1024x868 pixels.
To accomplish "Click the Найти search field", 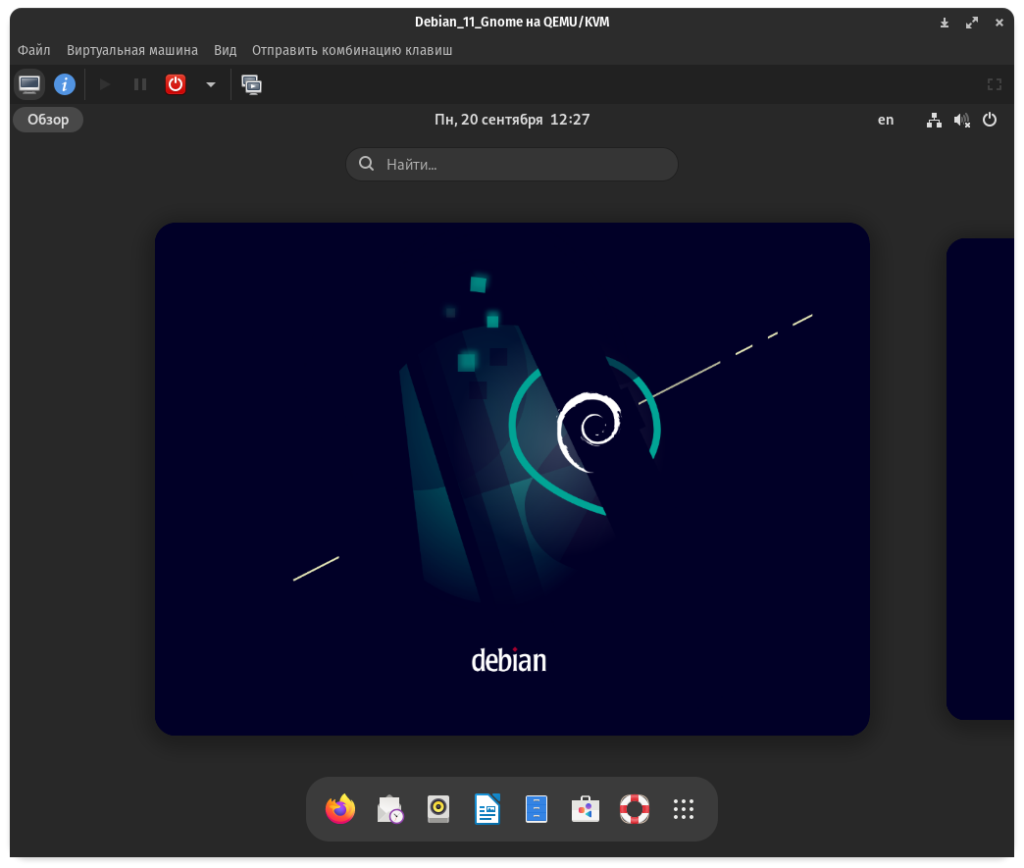I will tap(512, 164).
